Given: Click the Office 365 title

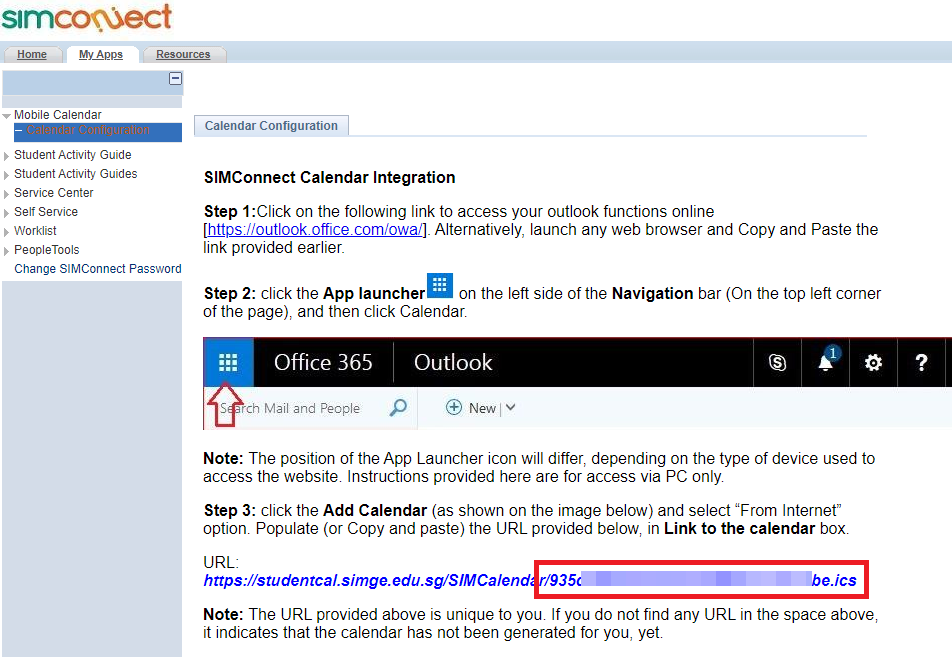Looking at the screenshot, I should point(323,363).
